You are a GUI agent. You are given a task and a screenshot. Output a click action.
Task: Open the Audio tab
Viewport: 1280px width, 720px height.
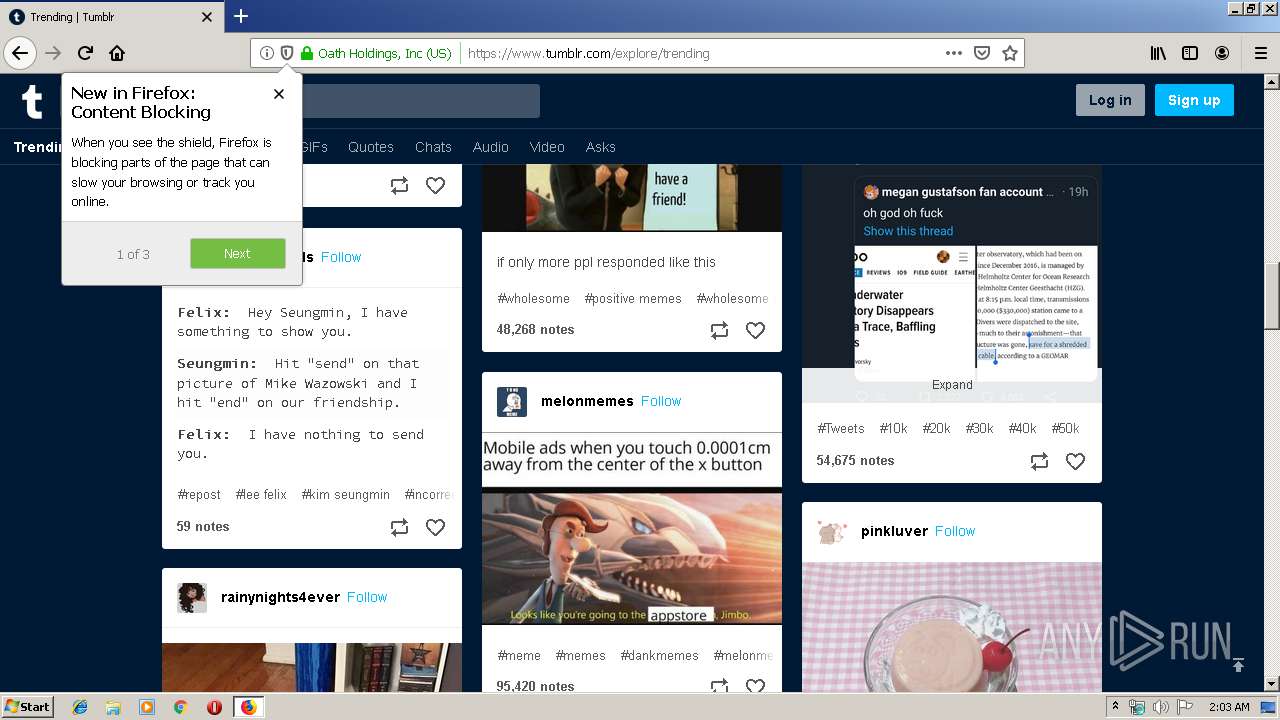point(491,147)
